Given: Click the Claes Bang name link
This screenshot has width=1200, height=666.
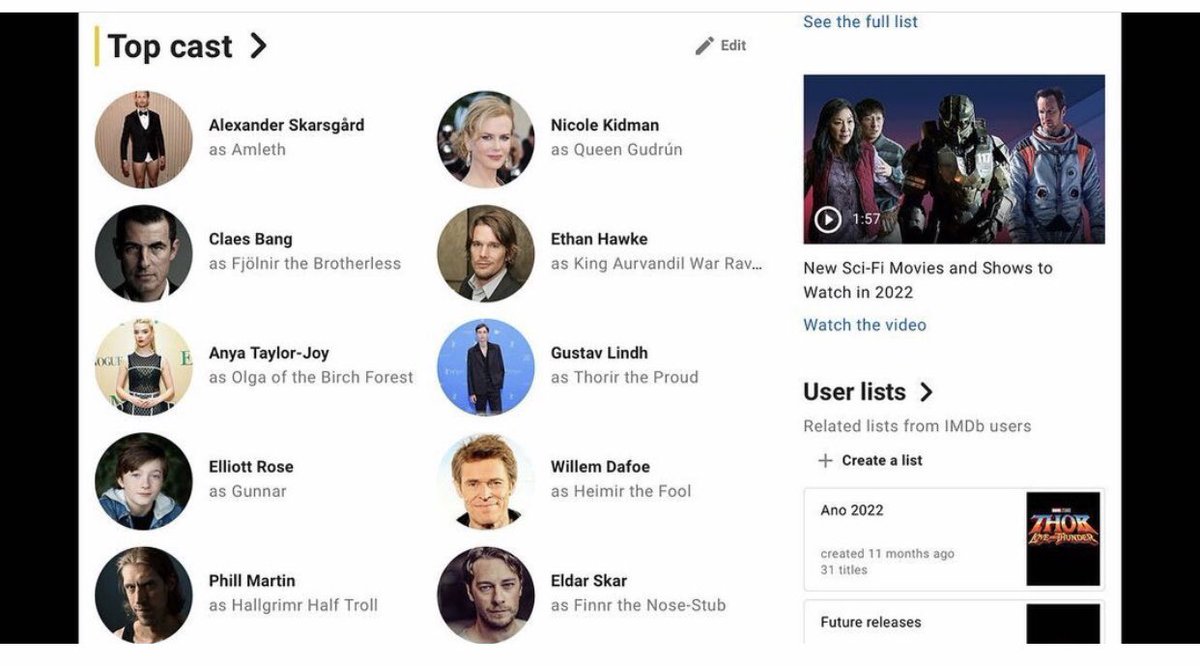Looking at the screenshot, I should [250, 239].
